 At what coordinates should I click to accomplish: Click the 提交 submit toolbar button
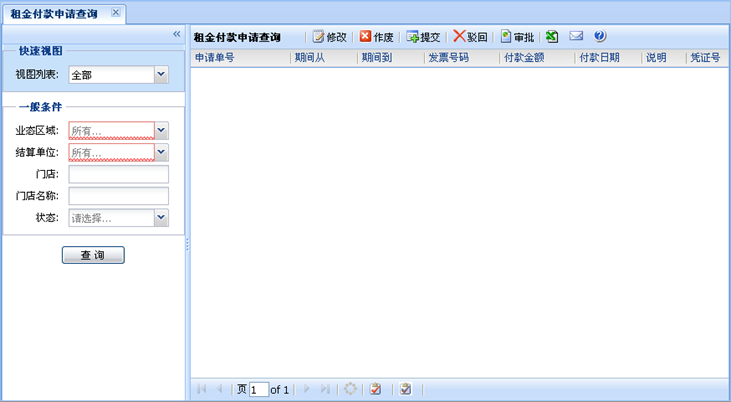pyautogui.click(x=423, y=37)
